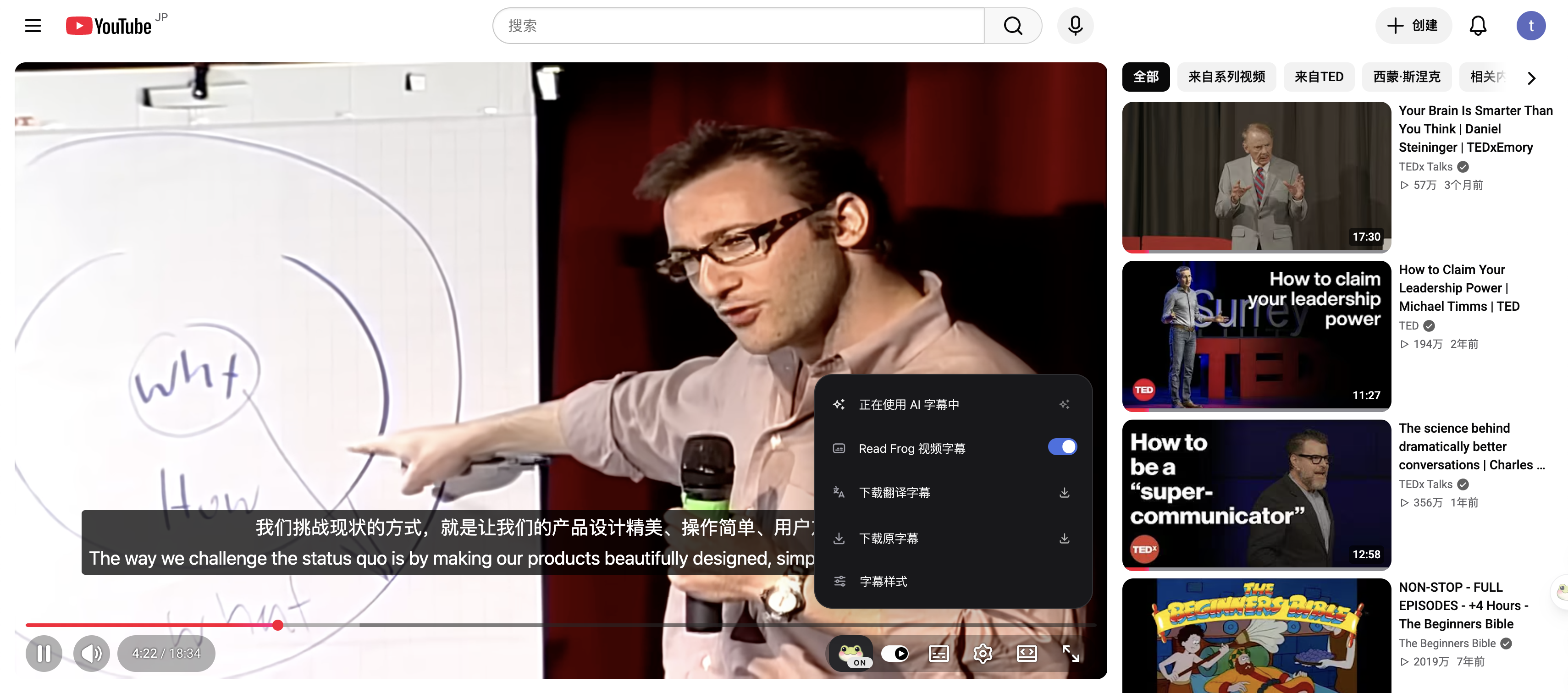The height and width of the screenshot is (693, 1568).
Task: Open the YouTube guide hamburger menu
Action: 33,26
